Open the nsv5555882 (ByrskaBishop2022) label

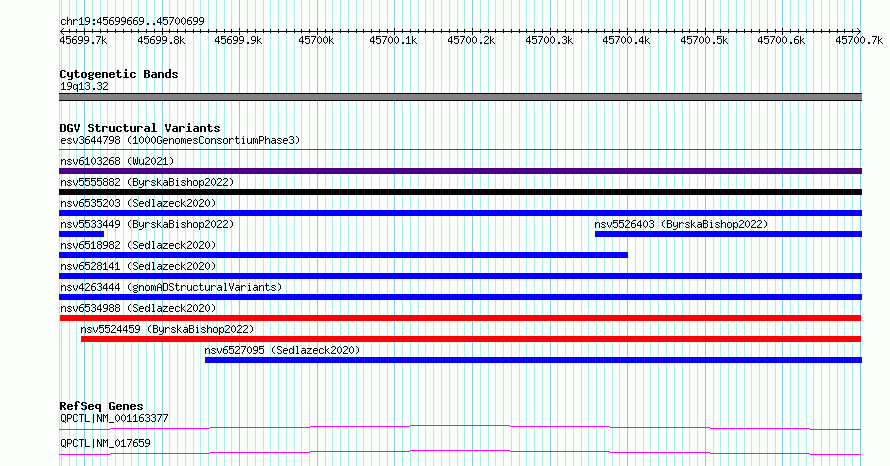[x=147, y=182]
